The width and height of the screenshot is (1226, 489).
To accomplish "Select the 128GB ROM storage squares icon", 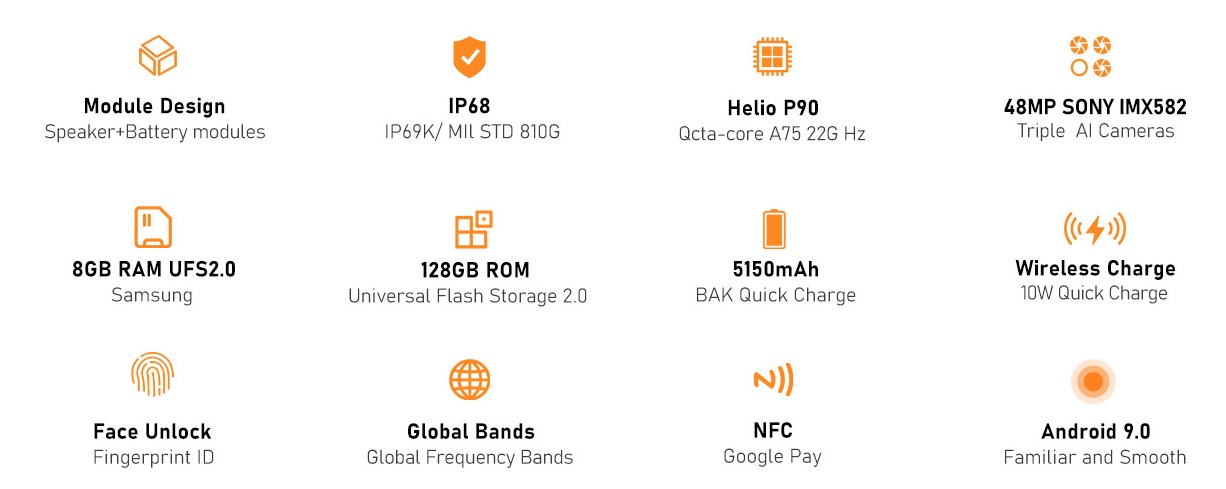I will (x=473, y=229).
